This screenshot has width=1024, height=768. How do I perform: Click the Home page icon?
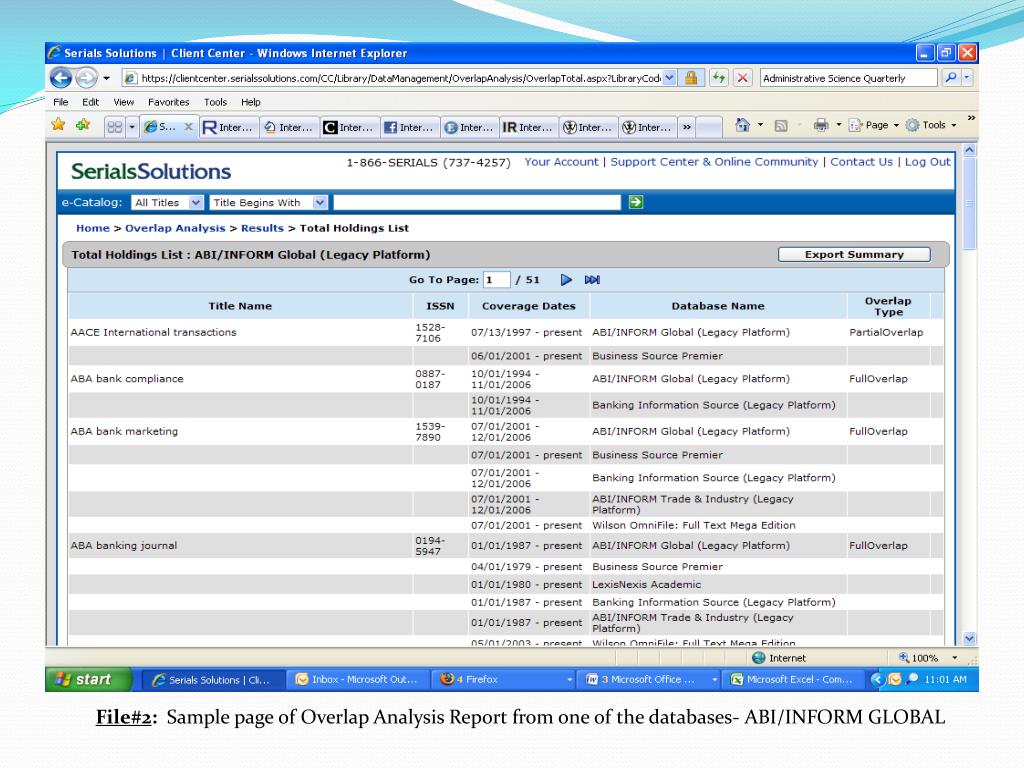(742, 125)
